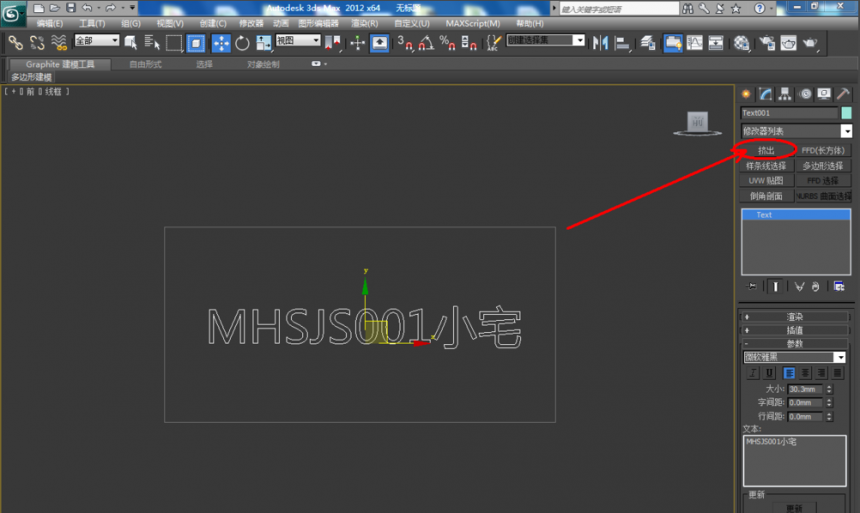Choose the Rectangular Selection Region icon
Viewport: 860px width, 513px height.
(x=174, y=43)
